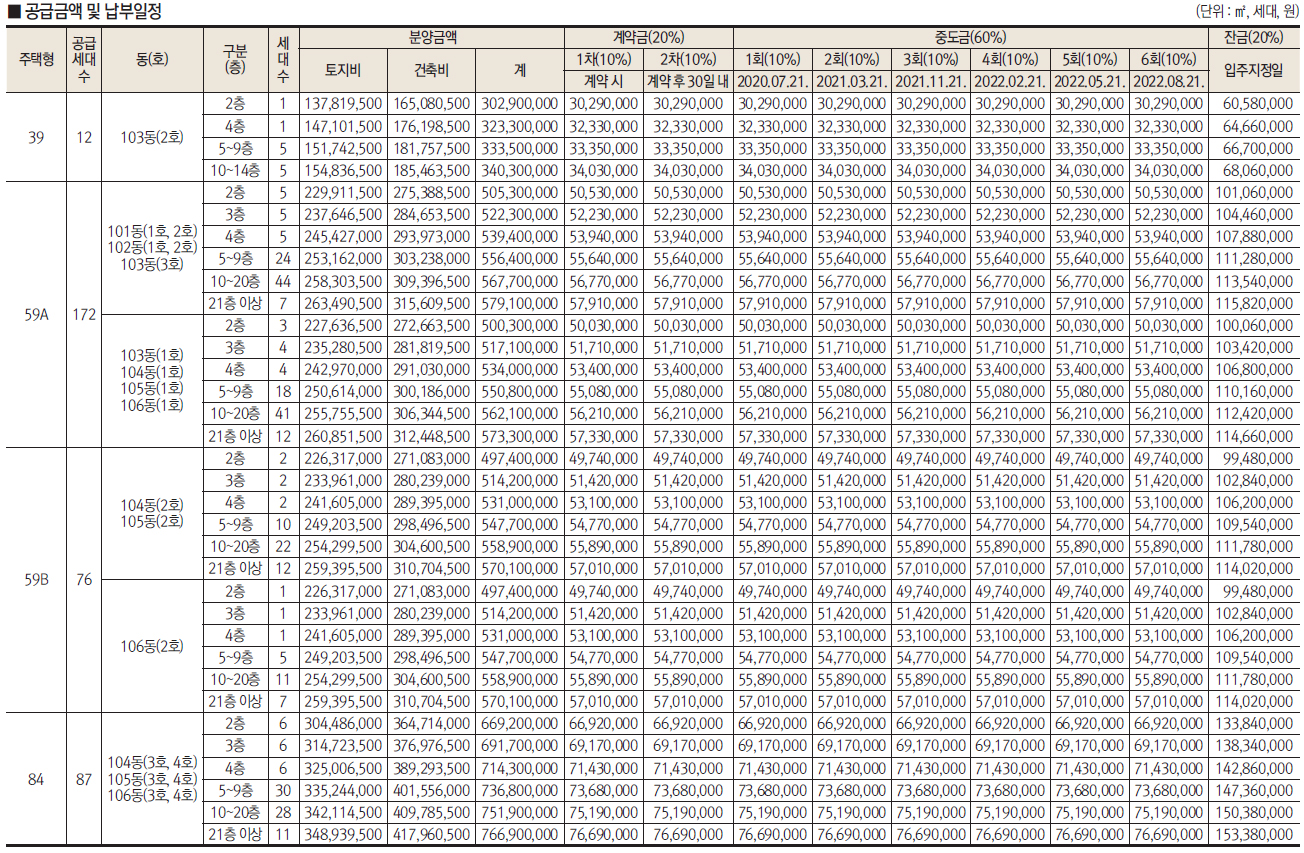Click supply household count '87'
1304x853 pixels.
84,779
